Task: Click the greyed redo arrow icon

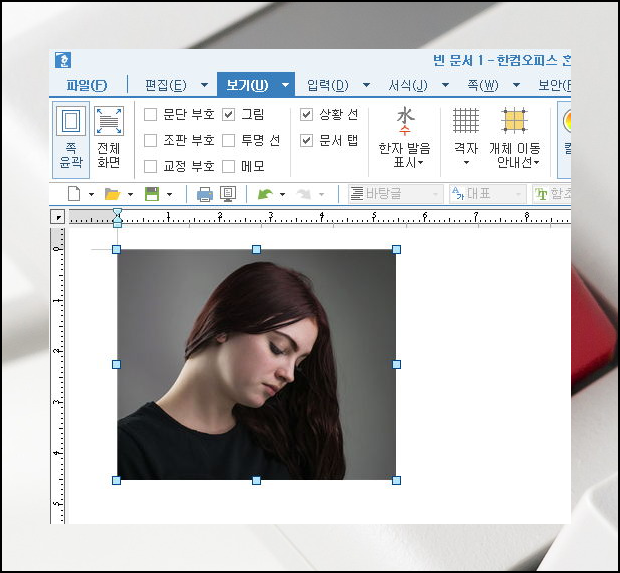Action: [304, 194]
